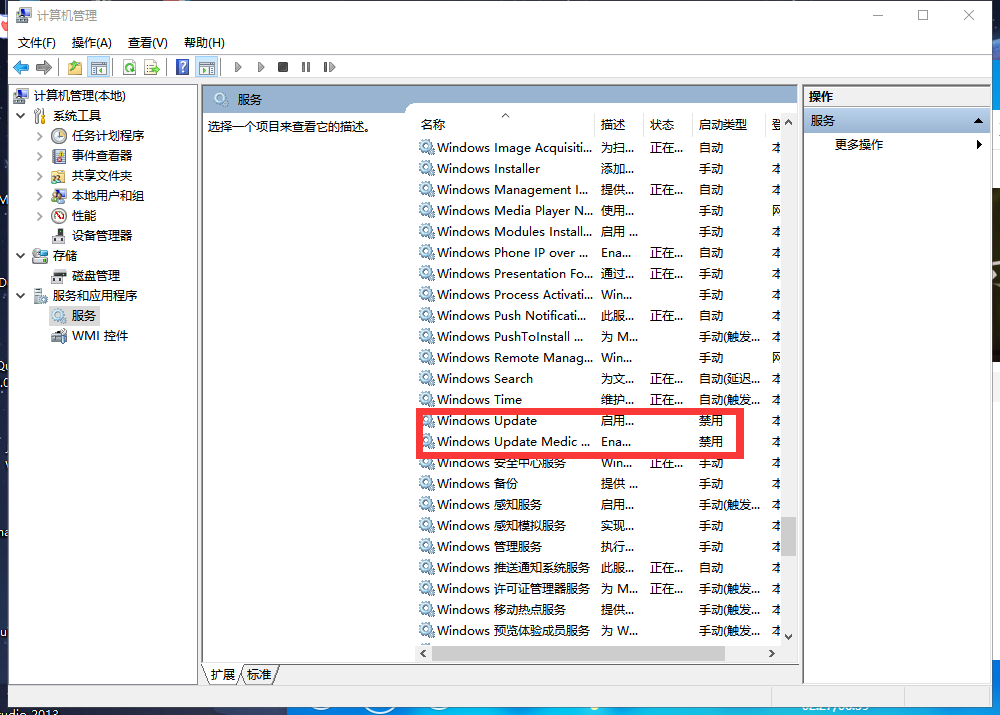
Task: Open the 操作(A) menu
Action: [x=92, y=43]
